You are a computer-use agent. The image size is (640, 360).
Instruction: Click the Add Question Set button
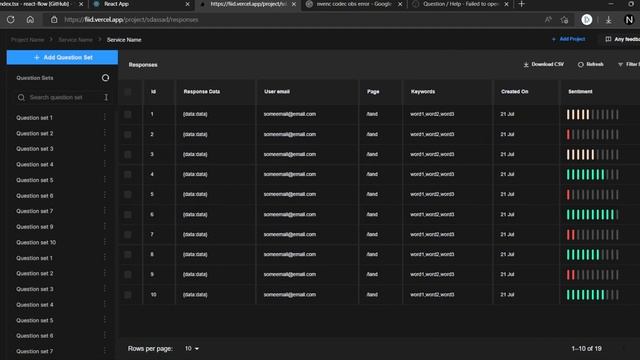coord(62,58)
